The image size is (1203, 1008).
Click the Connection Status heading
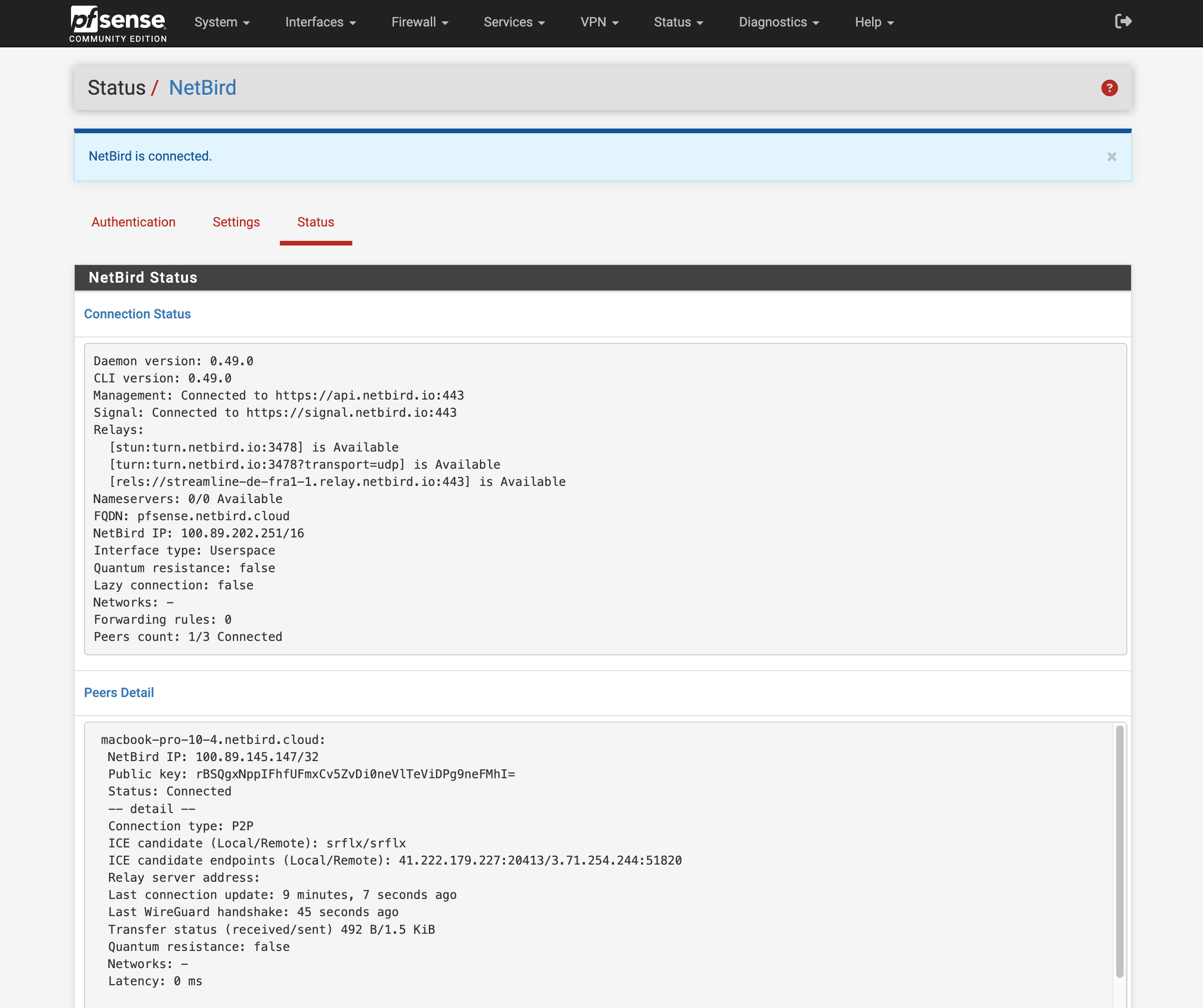pos(137,314)
